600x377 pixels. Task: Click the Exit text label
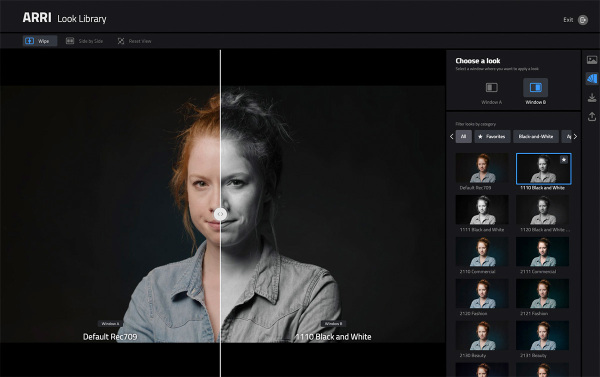568,20
